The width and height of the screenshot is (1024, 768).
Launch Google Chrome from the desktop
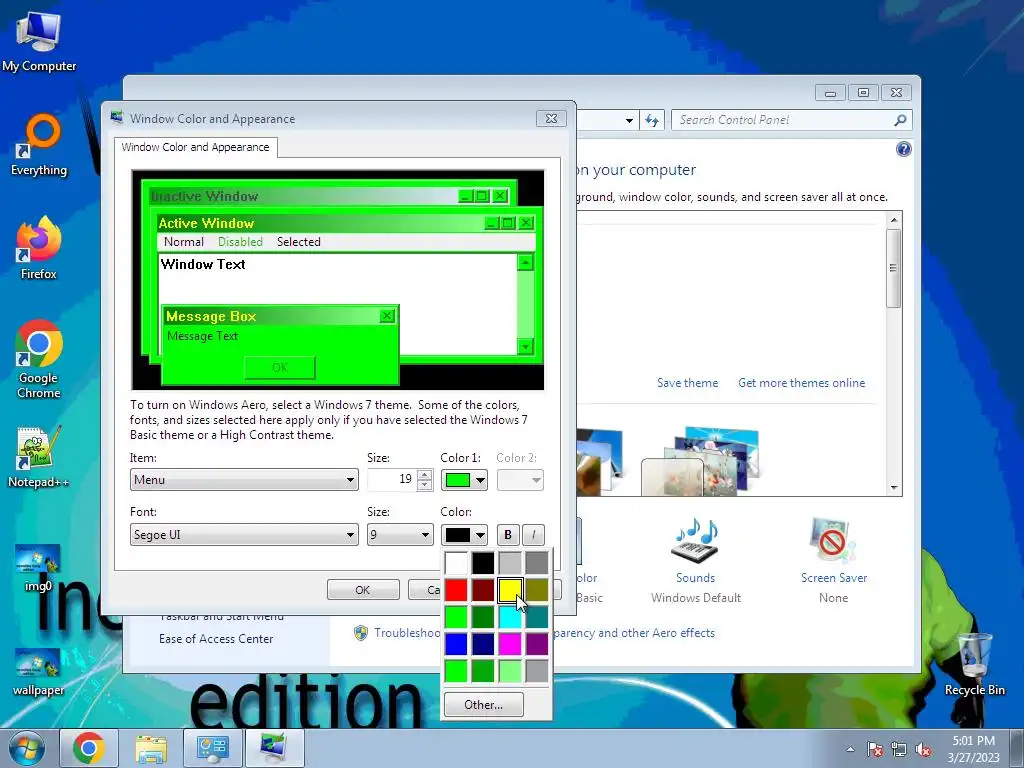pyautogui.click(x=39, y=359)
